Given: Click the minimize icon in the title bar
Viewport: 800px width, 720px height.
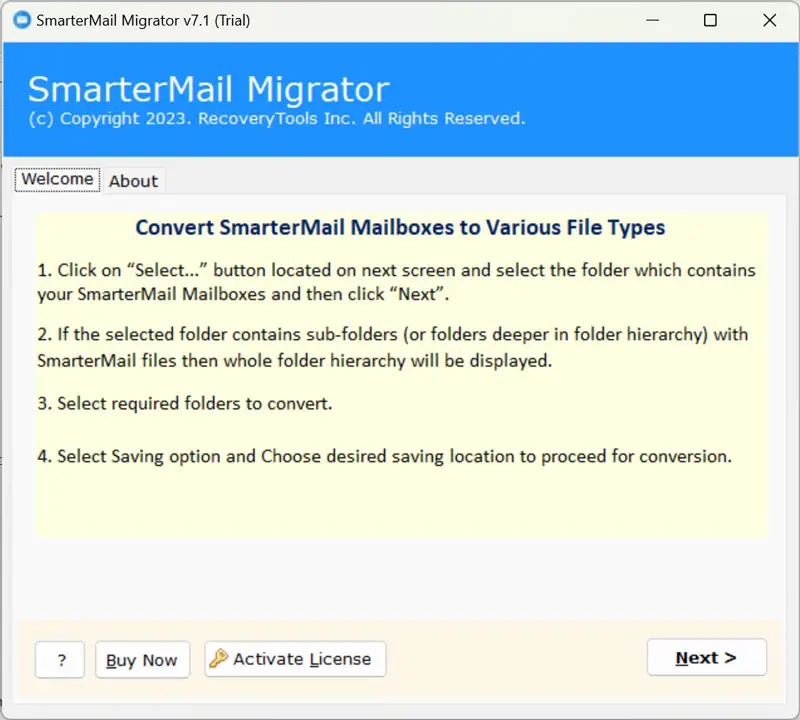Looking at the screenshot, I should tap(652, 20).
